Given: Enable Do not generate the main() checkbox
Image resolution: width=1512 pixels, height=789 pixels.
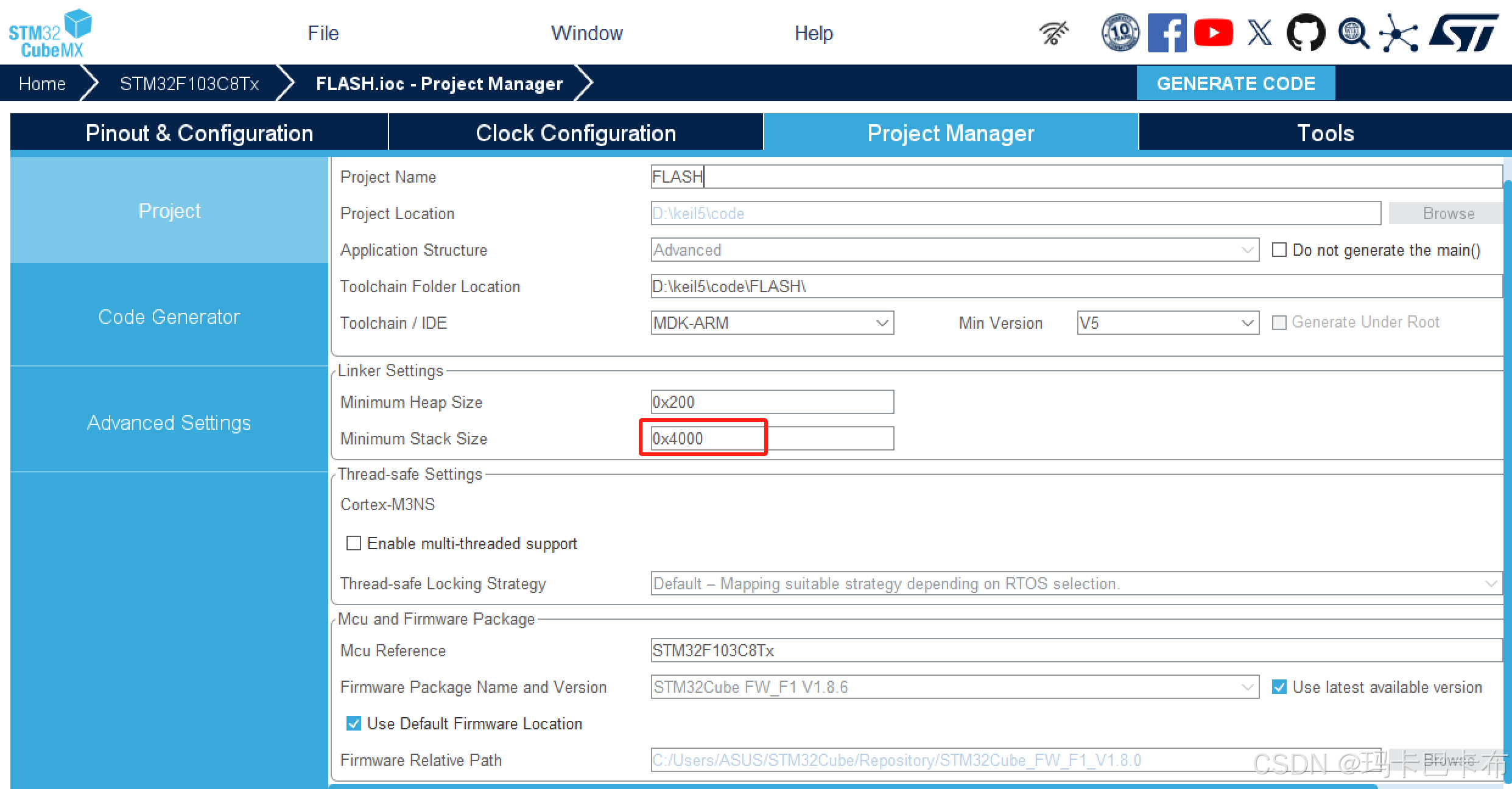Looking at the screenshot, I should click(1279, 250).
